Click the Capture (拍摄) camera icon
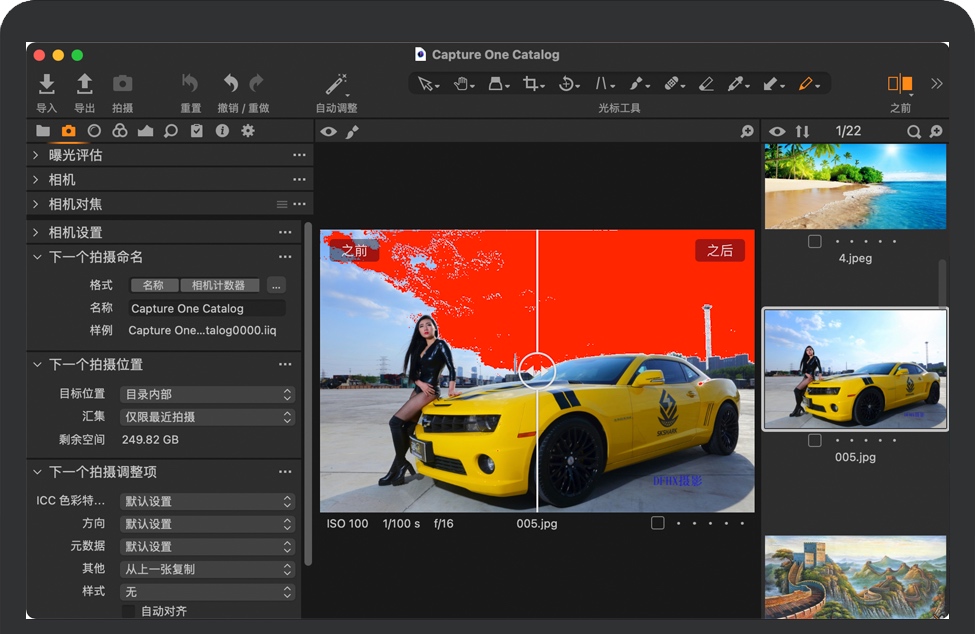Screen dimensions: 975x634 point(122,84)
